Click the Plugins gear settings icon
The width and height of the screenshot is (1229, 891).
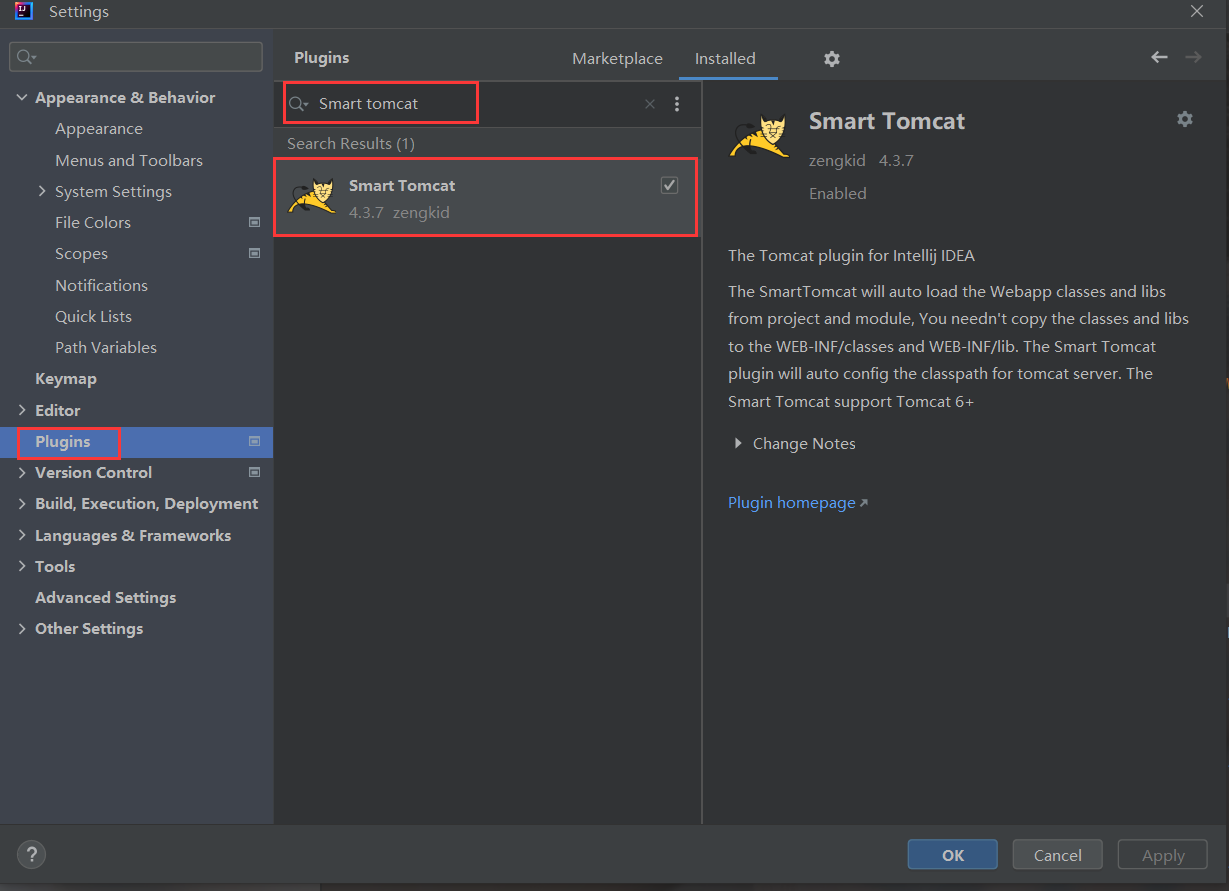click(x=831, y=59)
